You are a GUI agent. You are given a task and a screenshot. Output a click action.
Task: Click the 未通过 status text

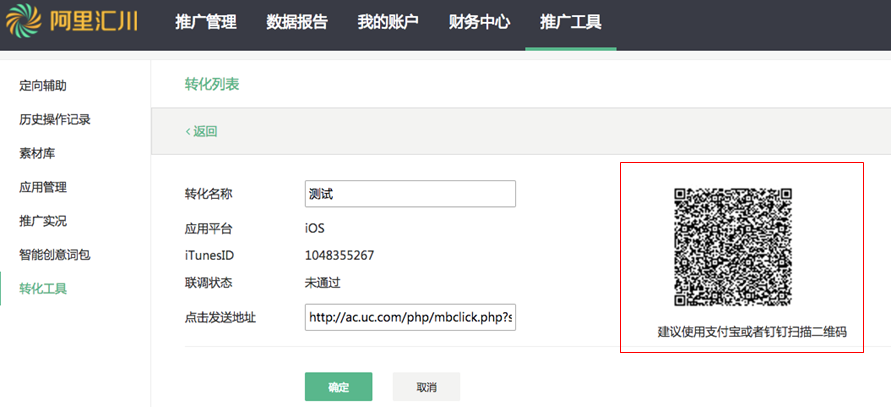pyautogui.click(x=323, y=283)
